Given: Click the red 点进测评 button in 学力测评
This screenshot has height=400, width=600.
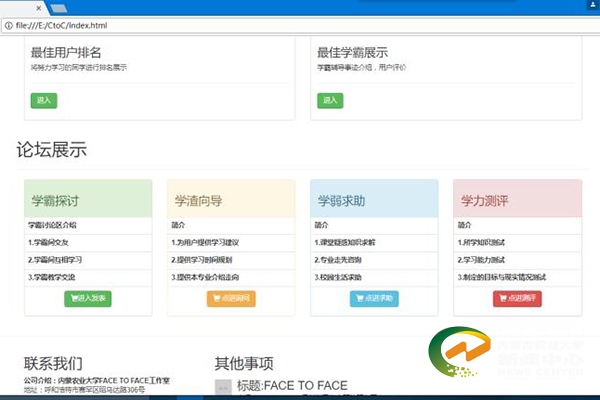Looking at the screenshot, I should [x=517, y=298].
